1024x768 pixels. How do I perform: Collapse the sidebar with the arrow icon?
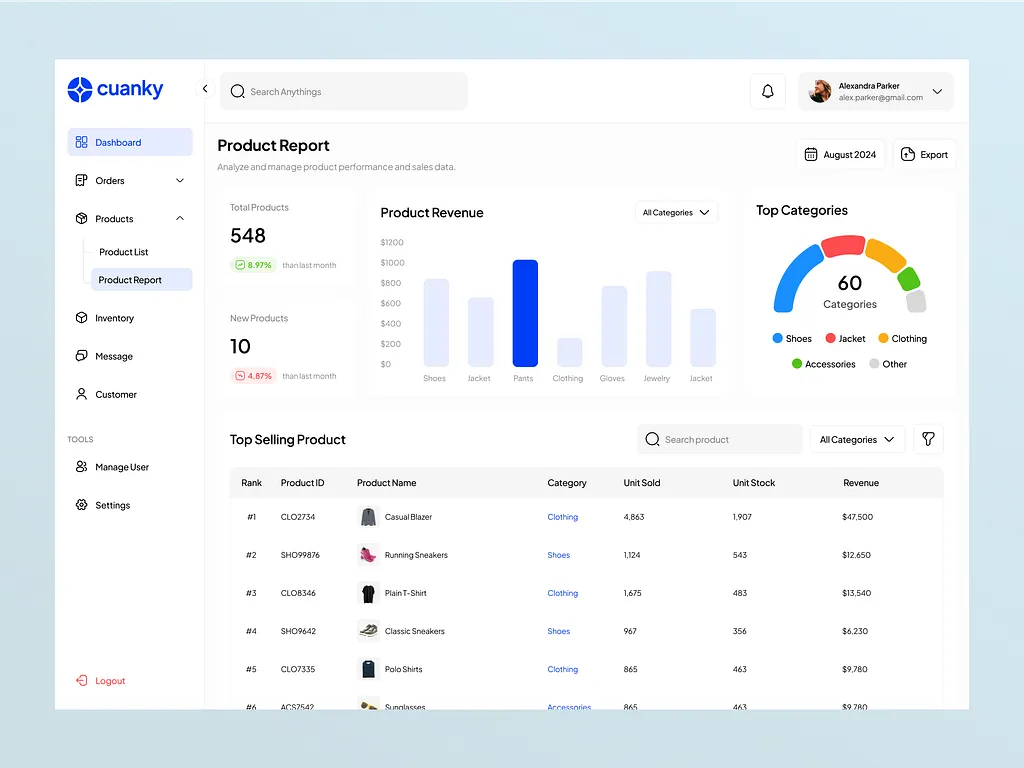(205, 89)
